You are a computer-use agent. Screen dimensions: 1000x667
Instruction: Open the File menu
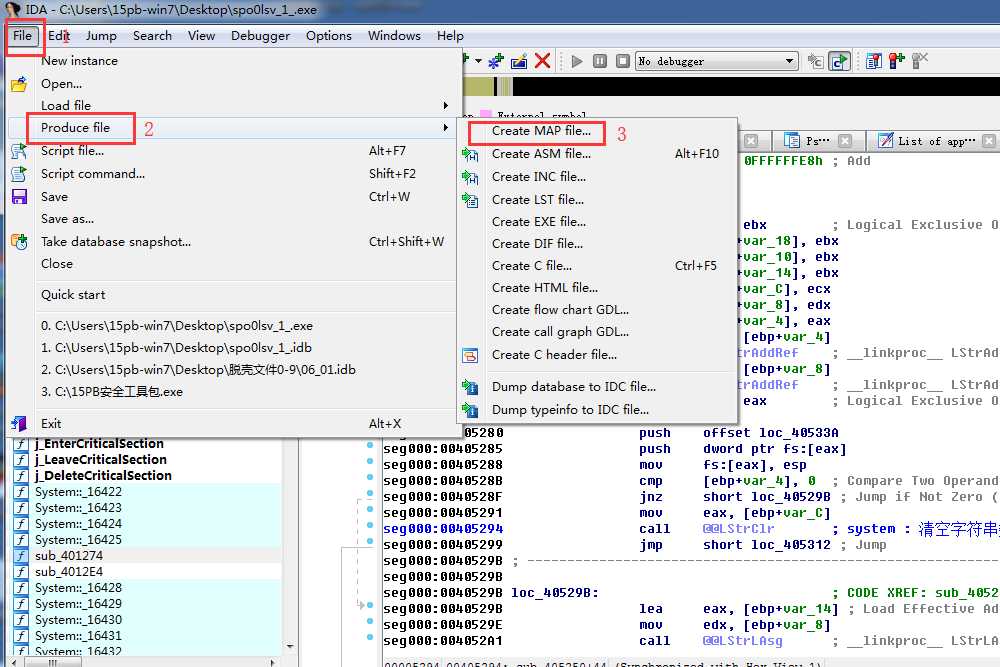[22, 36]
